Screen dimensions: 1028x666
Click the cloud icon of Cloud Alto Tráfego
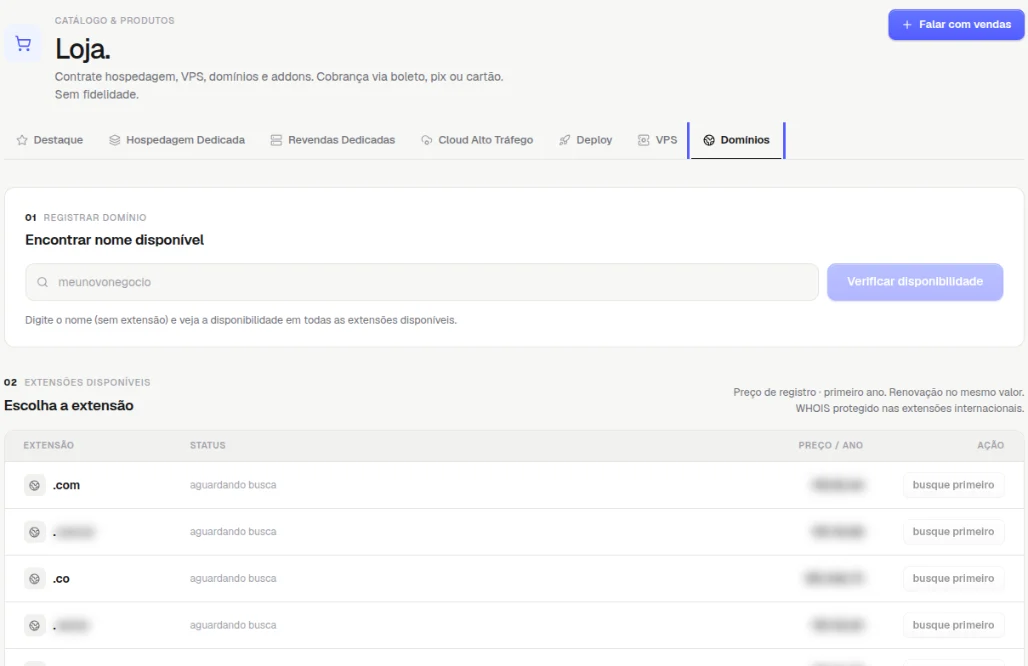point(426,140)
